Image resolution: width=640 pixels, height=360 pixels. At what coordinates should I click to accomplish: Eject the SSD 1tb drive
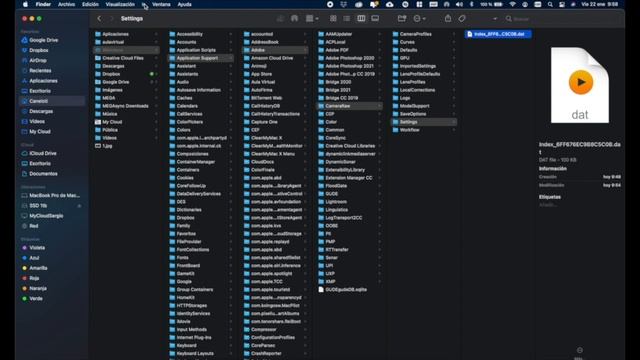click(79, 206)
